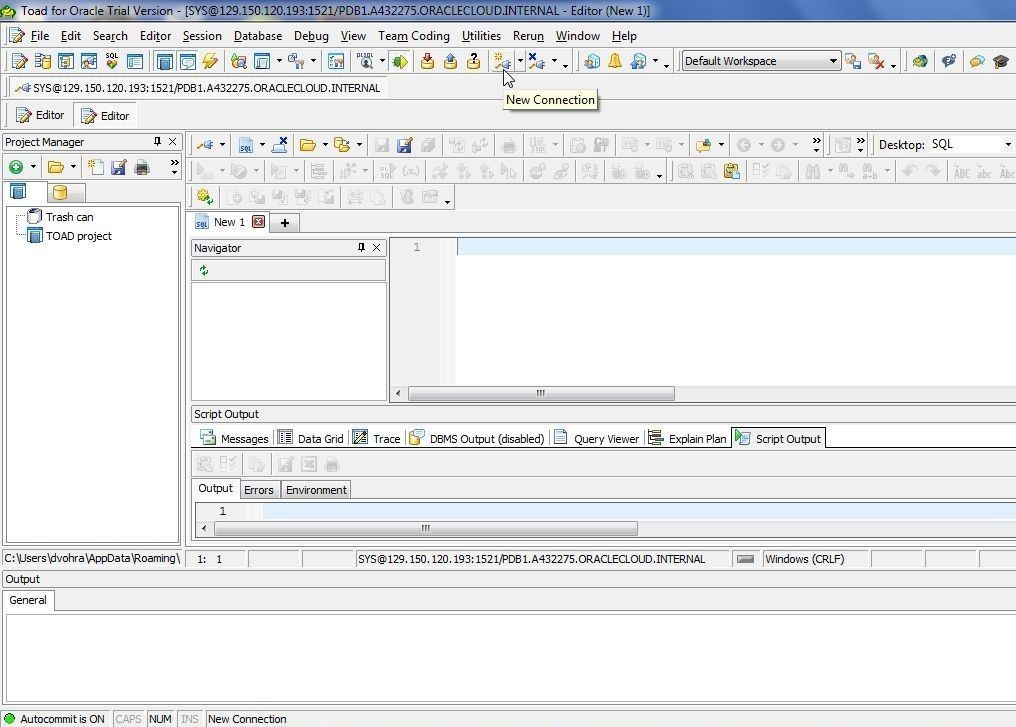Click the Toad World globe icon
Image resolution: width=1016 pixels, height=727 pixels.
[919, 62]
